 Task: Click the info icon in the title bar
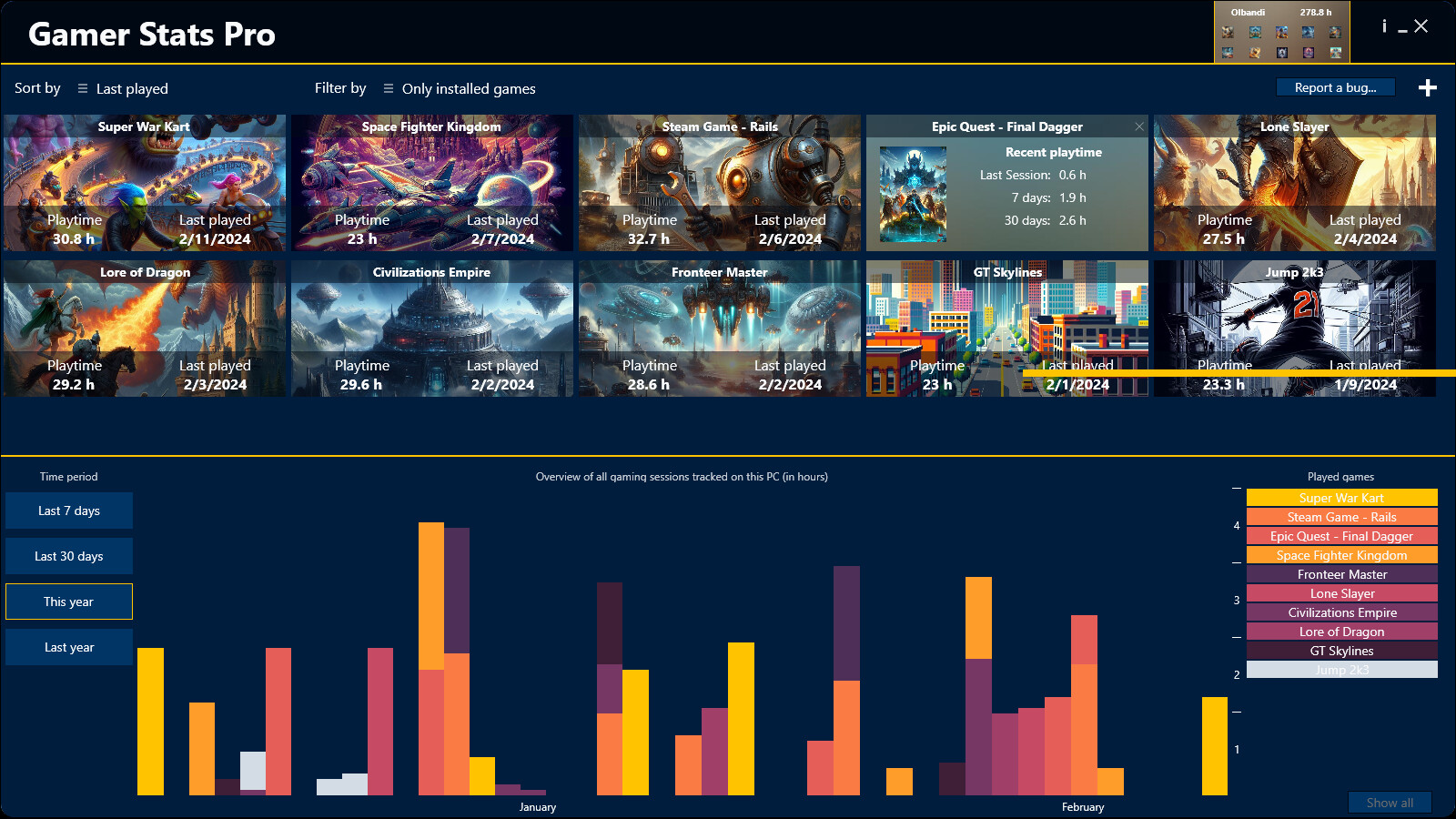[1383, 26]
